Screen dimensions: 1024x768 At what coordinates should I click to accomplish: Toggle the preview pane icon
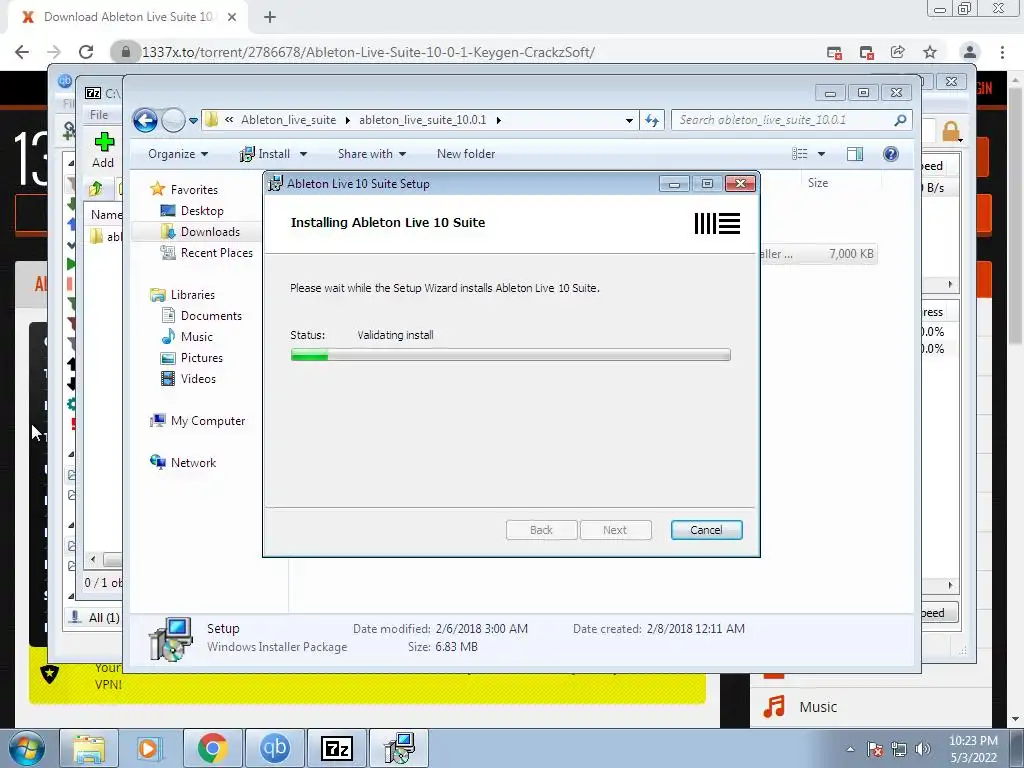pos(855,154)
